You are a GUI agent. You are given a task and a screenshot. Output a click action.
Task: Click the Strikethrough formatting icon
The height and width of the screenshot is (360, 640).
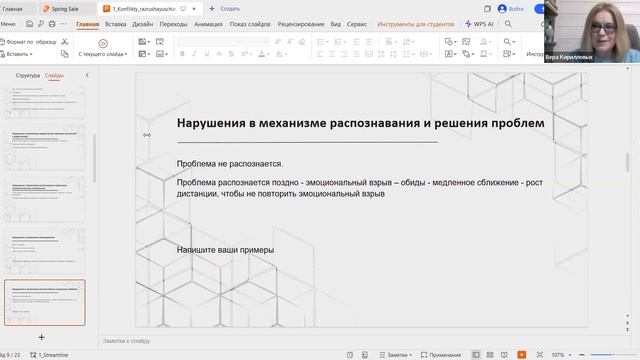pos(231,54)
